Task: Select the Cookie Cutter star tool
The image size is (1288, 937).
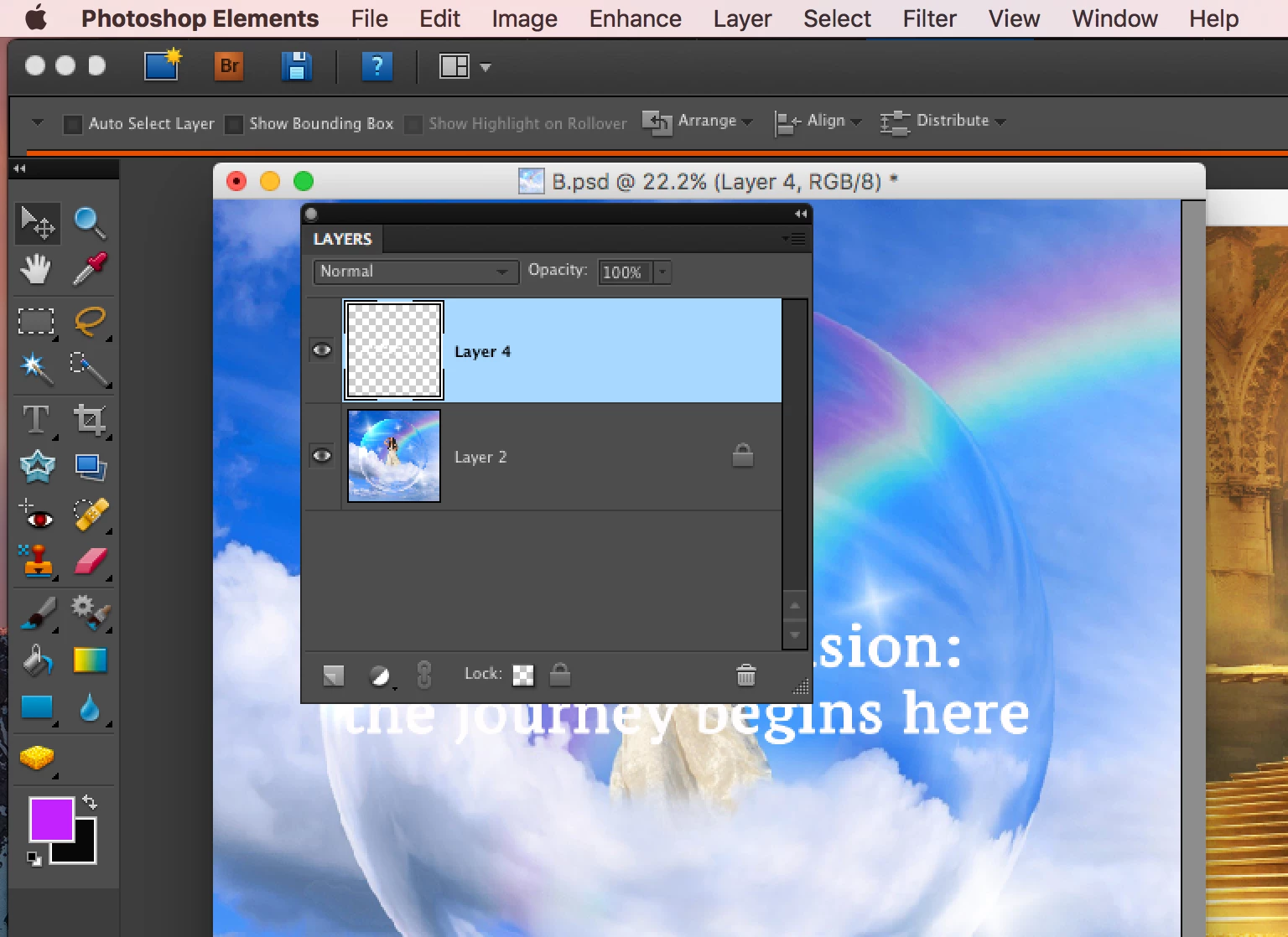Action: [37, 467]
